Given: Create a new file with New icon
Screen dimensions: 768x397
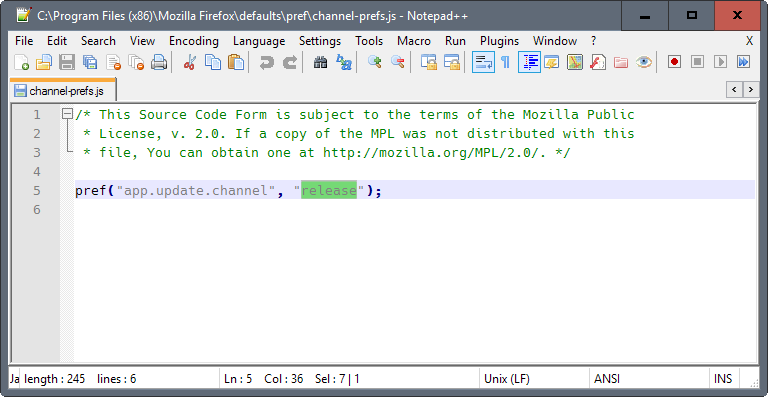Looking at the screenshot, I should 21,62.
